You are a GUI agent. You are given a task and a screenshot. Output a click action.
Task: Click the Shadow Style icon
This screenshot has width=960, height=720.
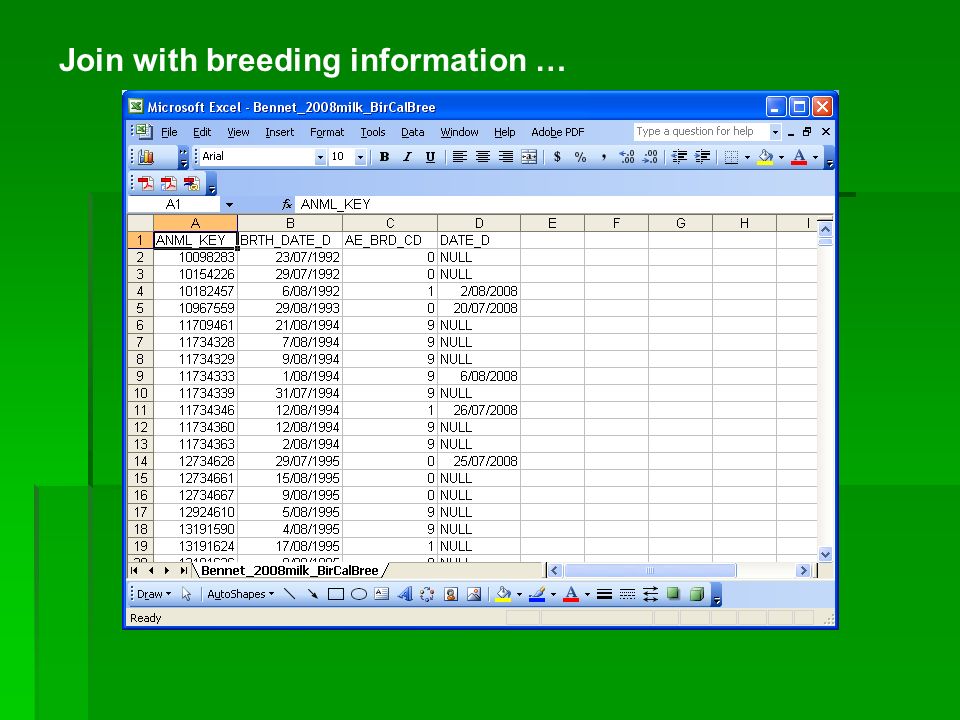673,594
